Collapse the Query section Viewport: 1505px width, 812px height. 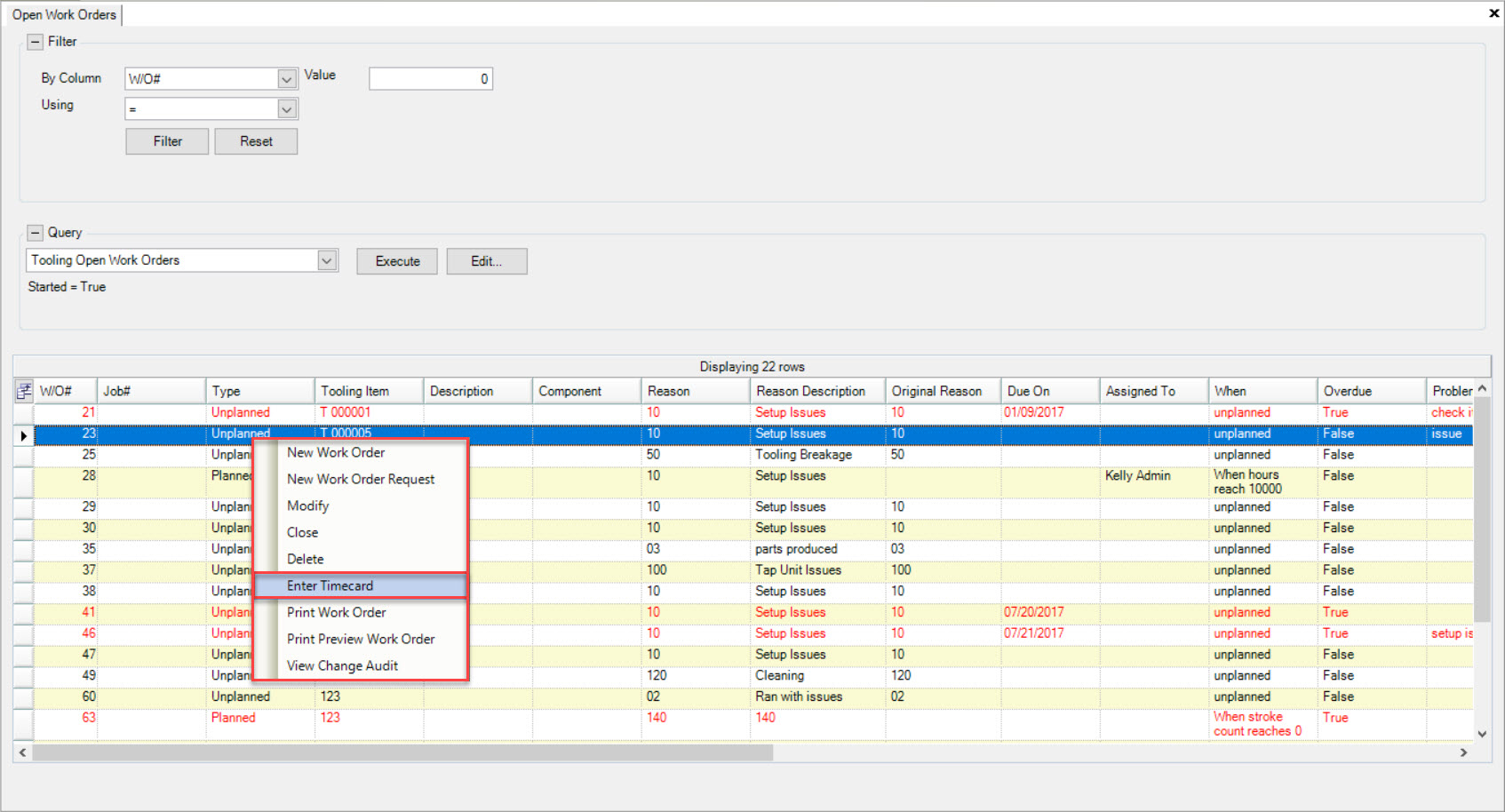point(36,233)
